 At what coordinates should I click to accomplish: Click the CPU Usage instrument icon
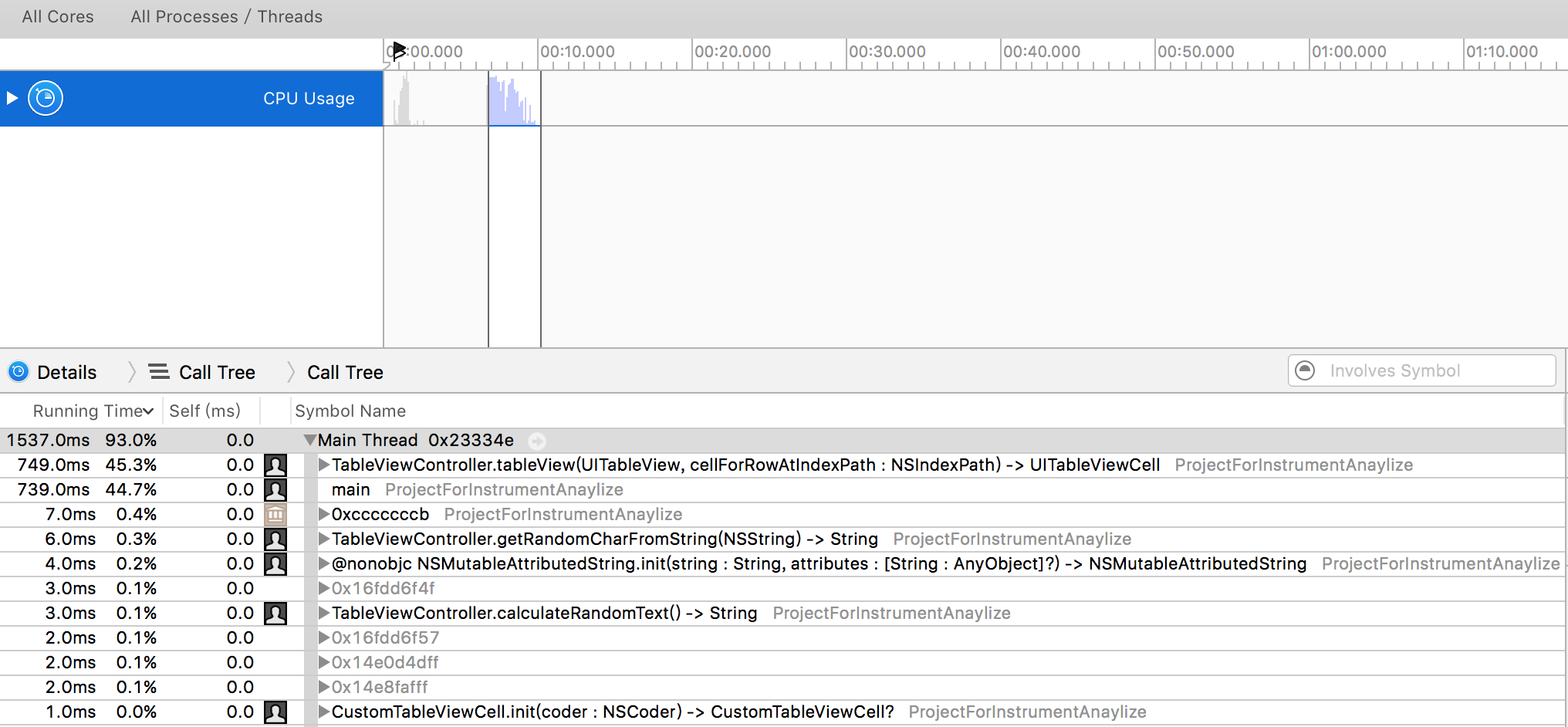pyautogui.click(x=46, y=98)
